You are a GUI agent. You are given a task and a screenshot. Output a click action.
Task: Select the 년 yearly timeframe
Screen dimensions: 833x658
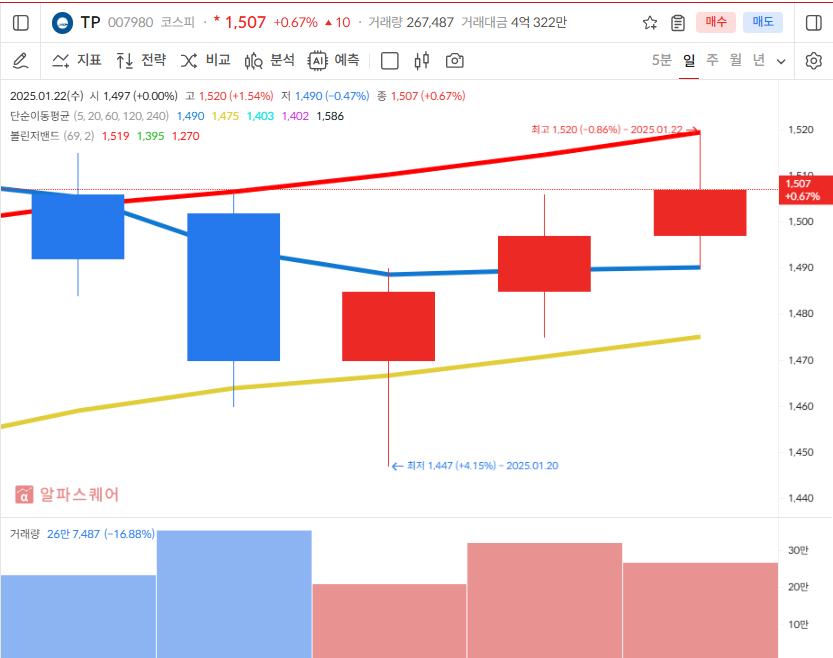click(x=759, y=61)
